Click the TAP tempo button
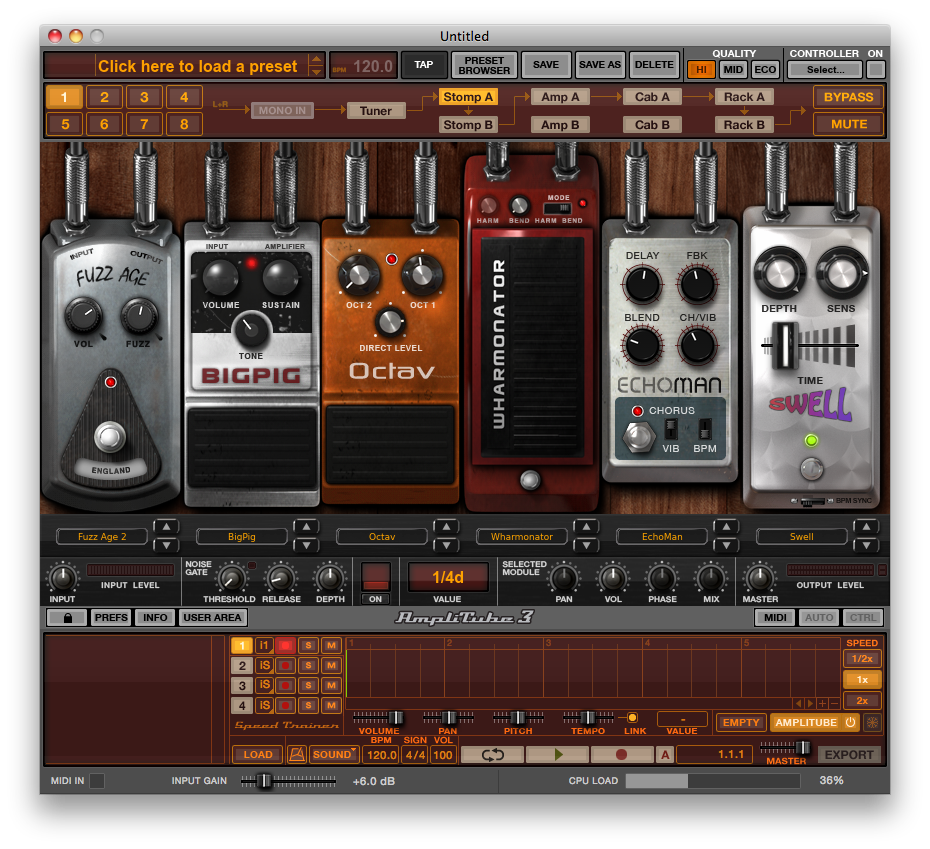The width and height of the screenshot is (930, 849). click(423, 65)
